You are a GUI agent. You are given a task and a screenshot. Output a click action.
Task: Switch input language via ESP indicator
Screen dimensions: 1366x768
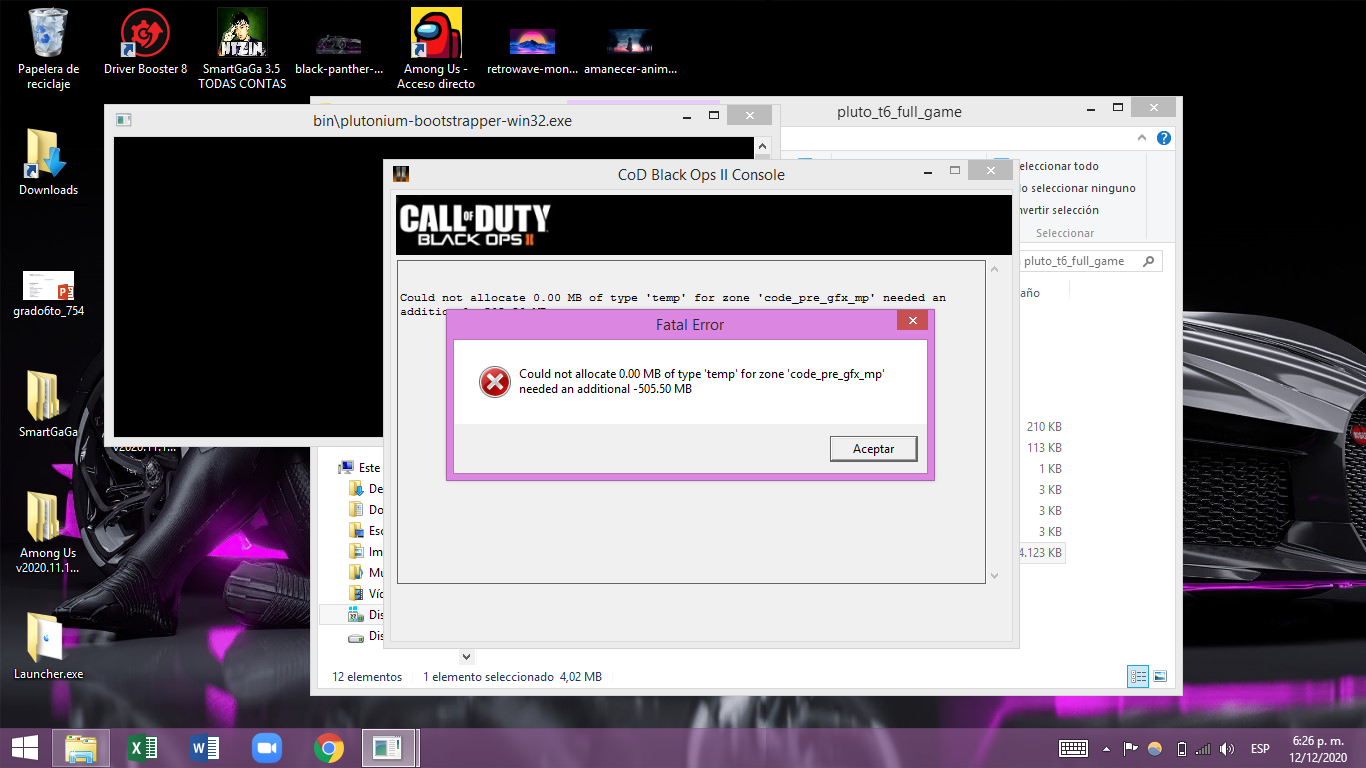pyautogui.click(x=1260, y=748)
